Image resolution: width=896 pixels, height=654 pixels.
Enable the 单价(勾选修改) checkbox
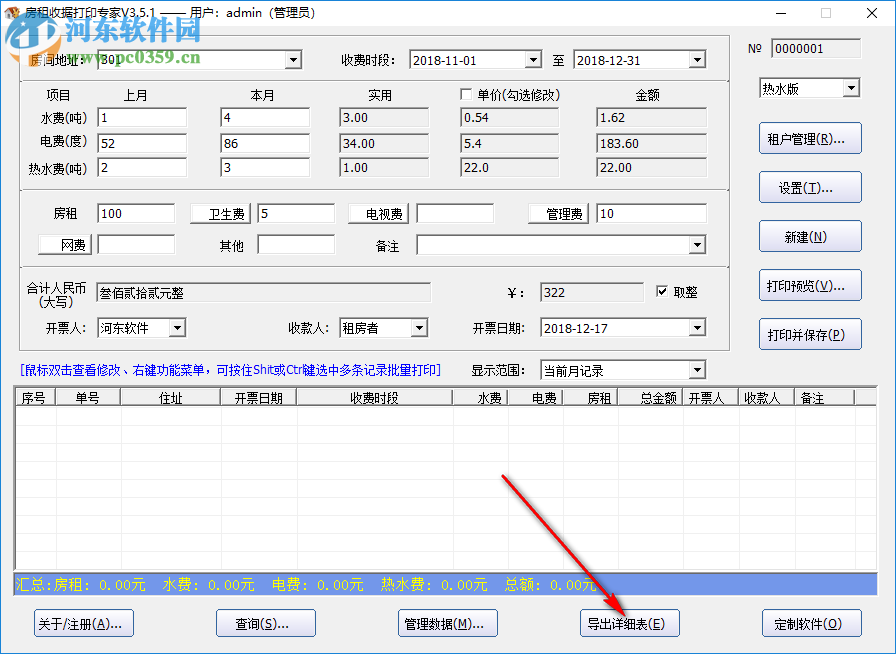pyautogui.click(x=466, y=94)
